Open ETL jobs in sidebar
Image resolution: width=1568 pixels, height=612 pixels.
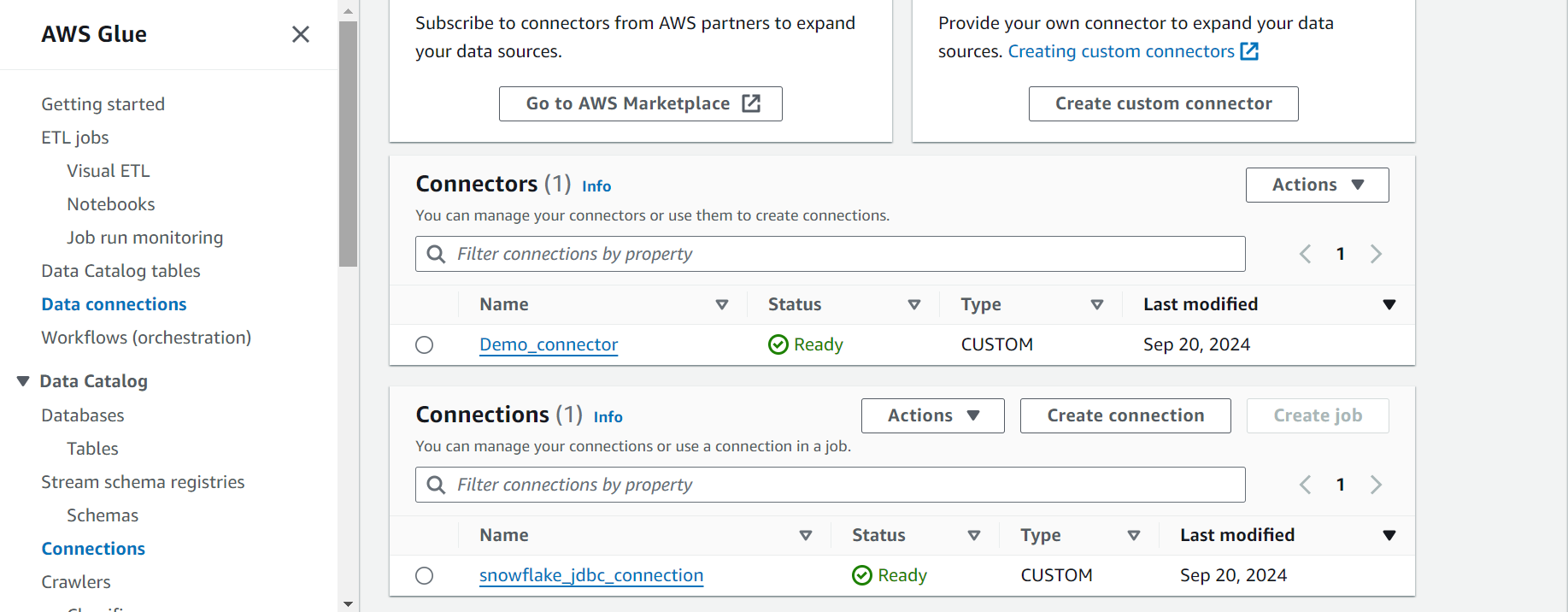(x=75, y=138)
